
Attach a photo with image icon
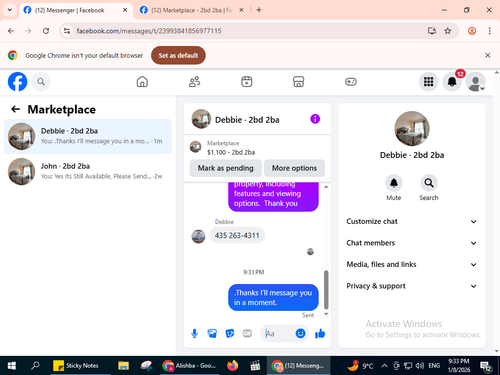tap(212, 333)
